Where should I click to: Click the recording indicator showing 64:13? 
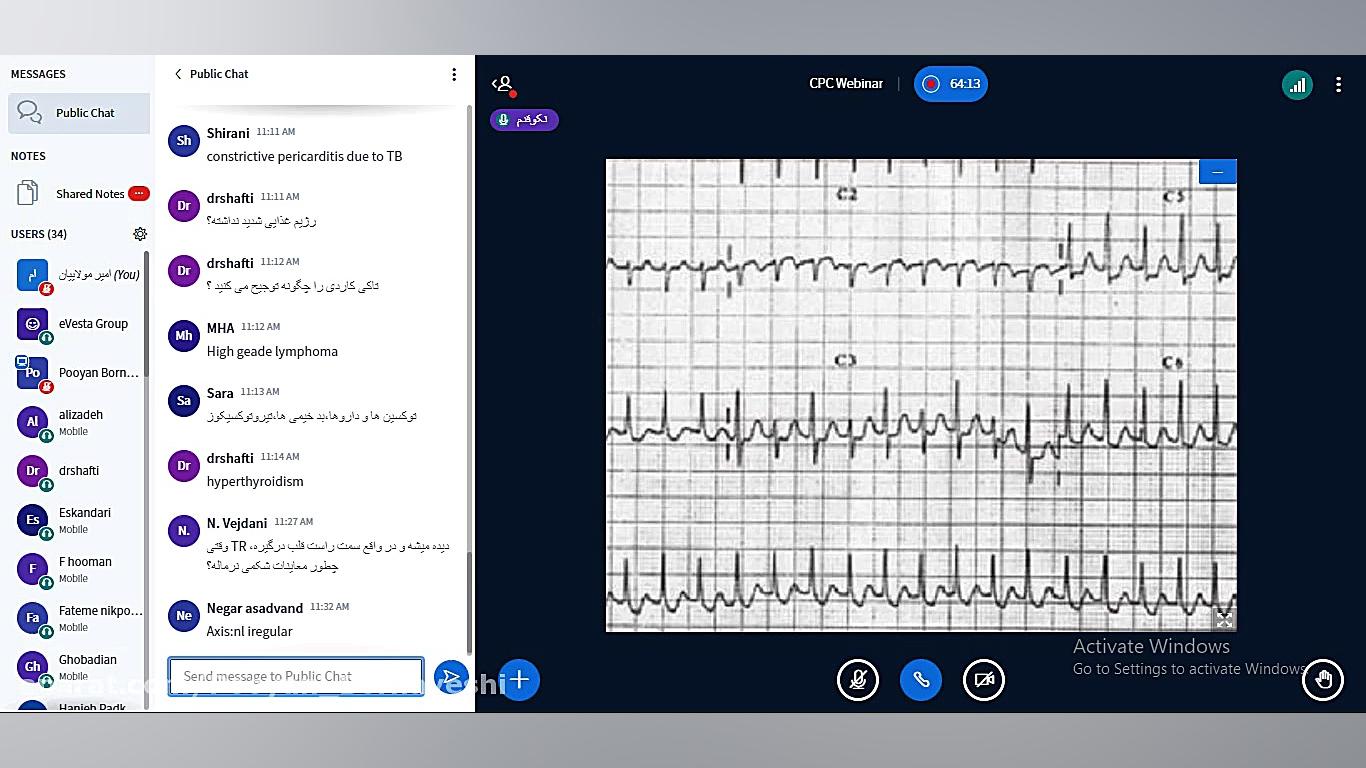pos(950,84)
